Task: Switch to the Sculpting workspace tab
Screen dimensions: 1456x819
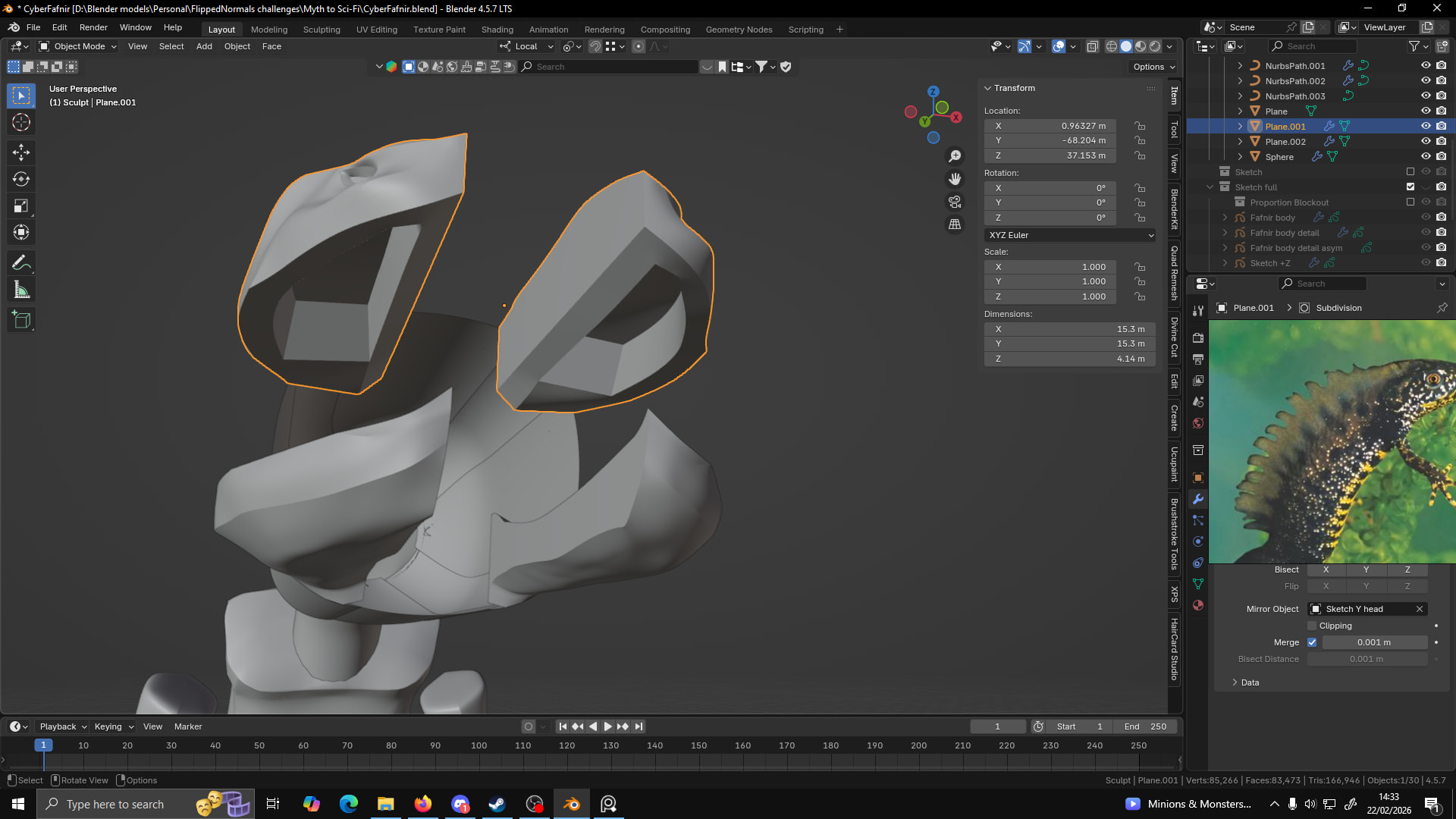Action: pyautogui.click(x=322, y=30)
